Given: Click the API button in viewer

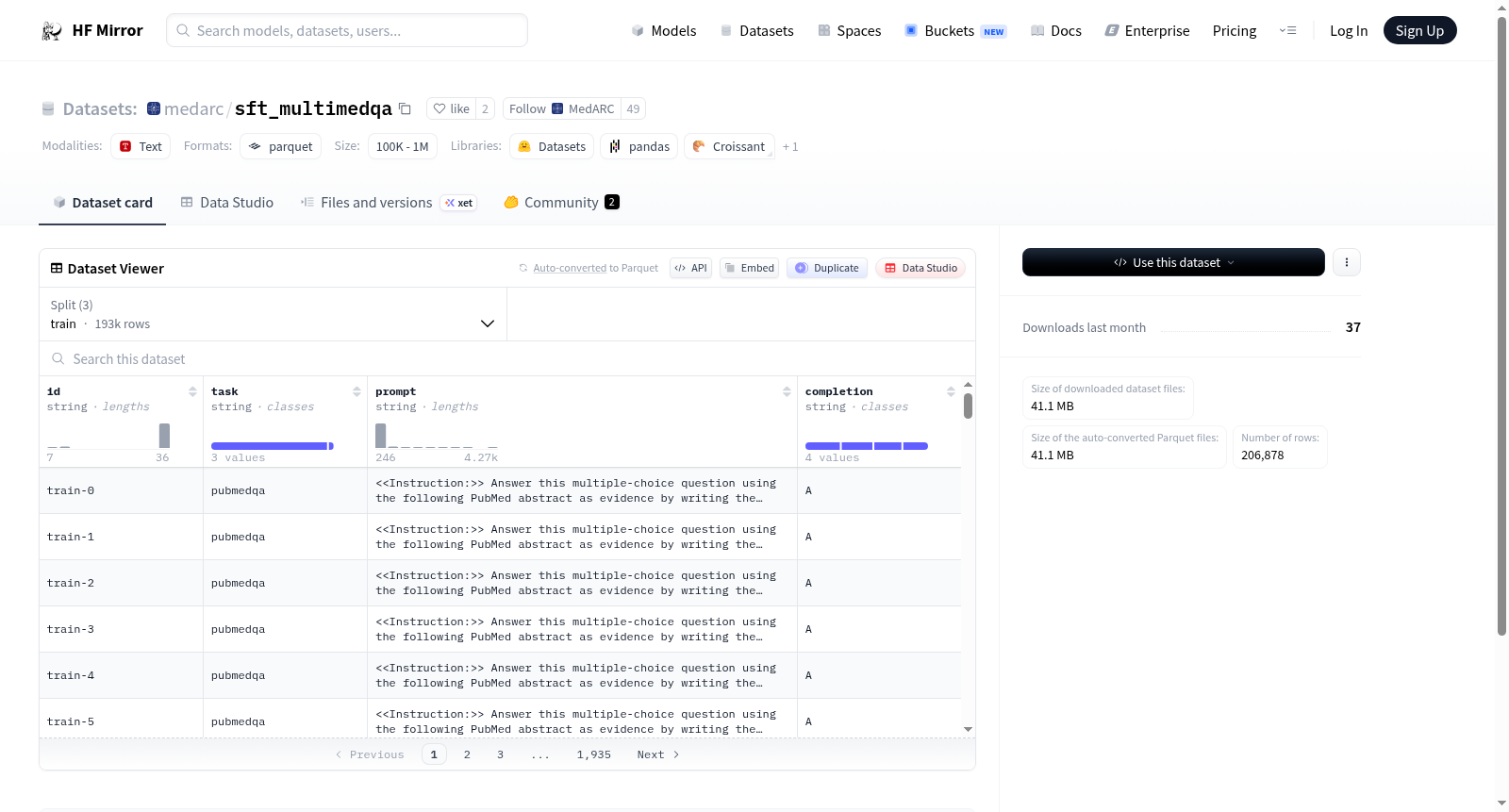Looking at the screenshot, I should 690,268.
